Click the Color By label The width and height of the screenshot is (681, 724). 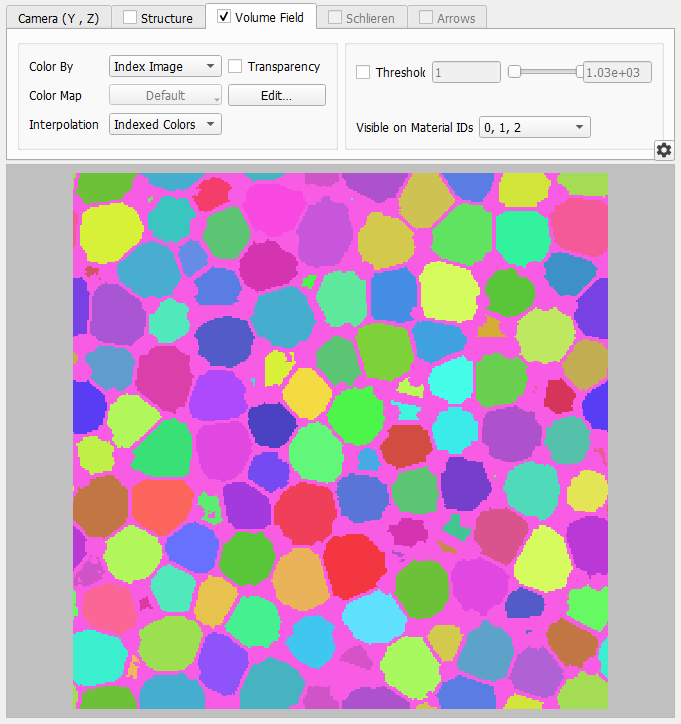pyautogui.click(x=51, y=66)
